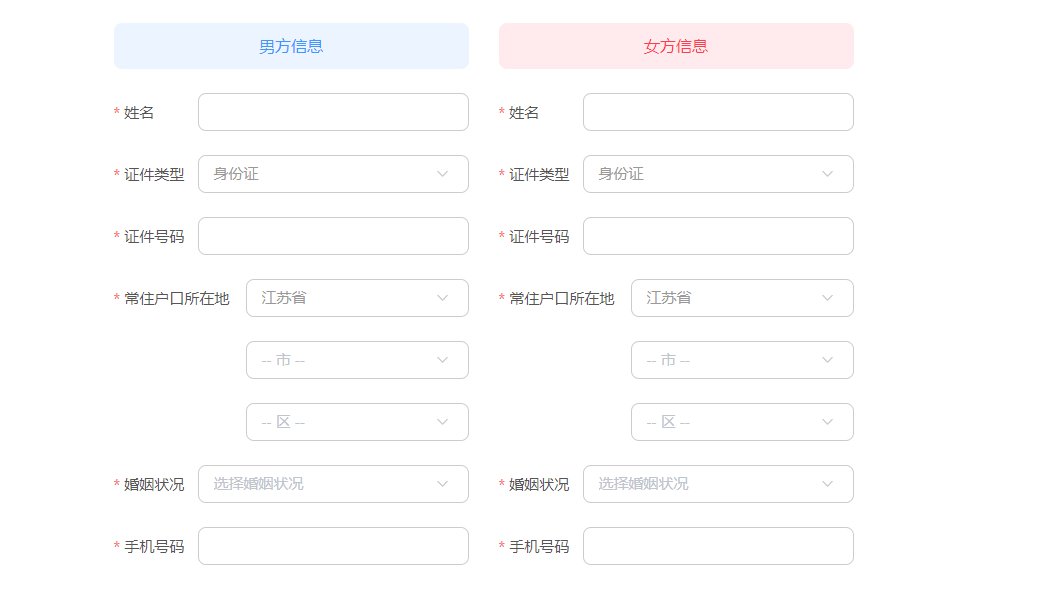Click the blue 男方信息 header
This screenshot has width=1040, height=597.
tap(291, 46)
